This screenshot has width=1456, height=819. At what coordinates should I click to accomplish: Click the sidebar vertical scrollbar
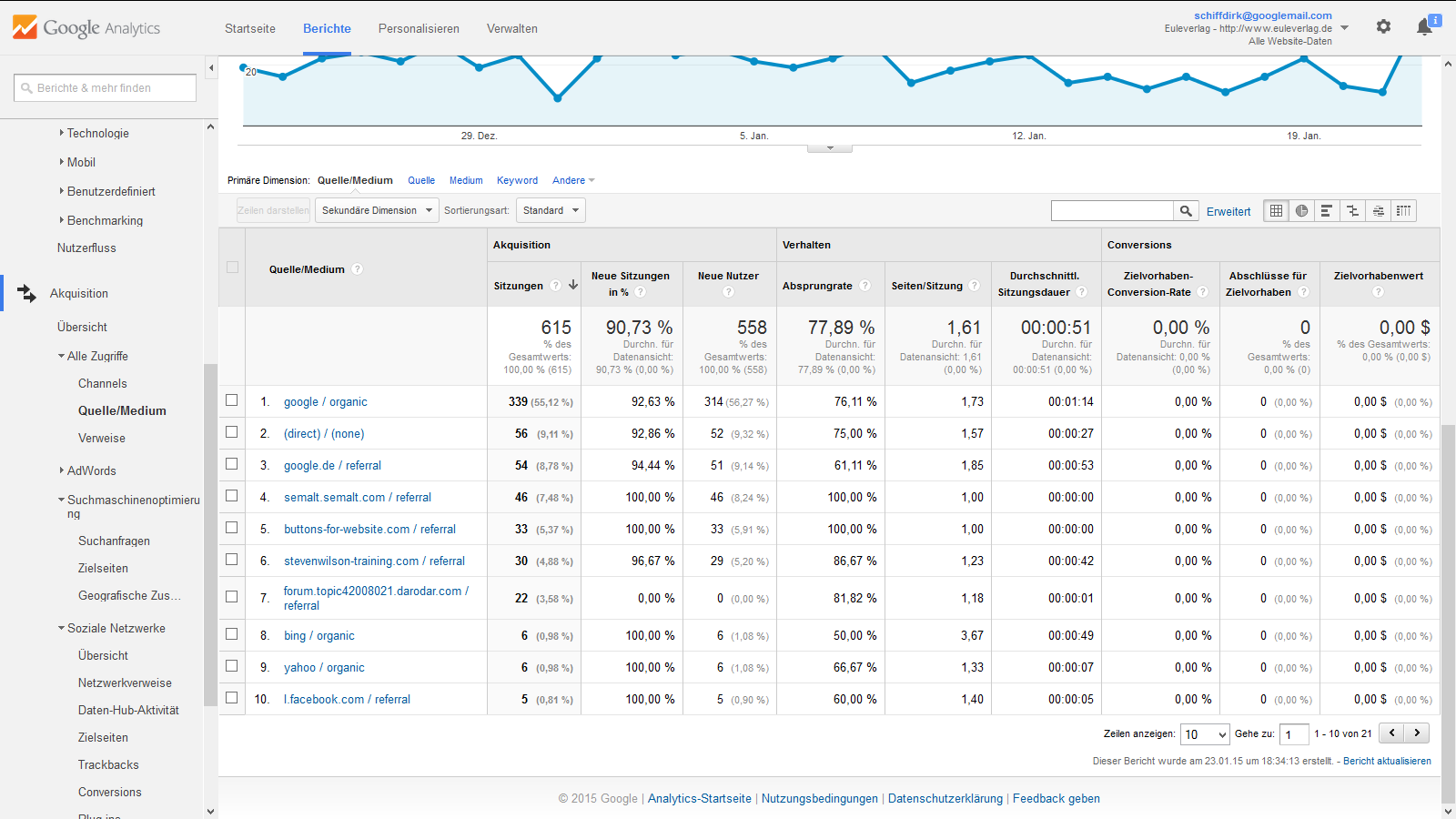(211, 535)
